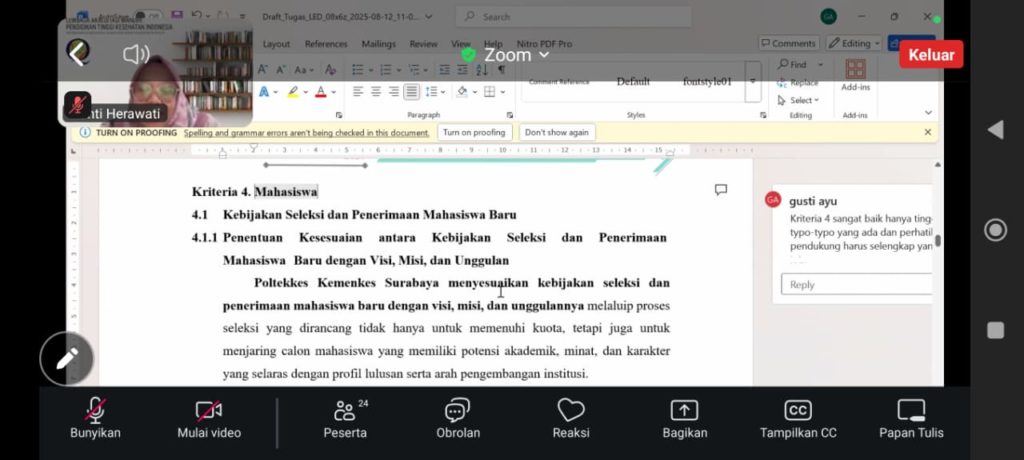Image resolution: width=1024 pixels, height=460 pixels.
Task: Click the Comments button
Action: (788, 44)
